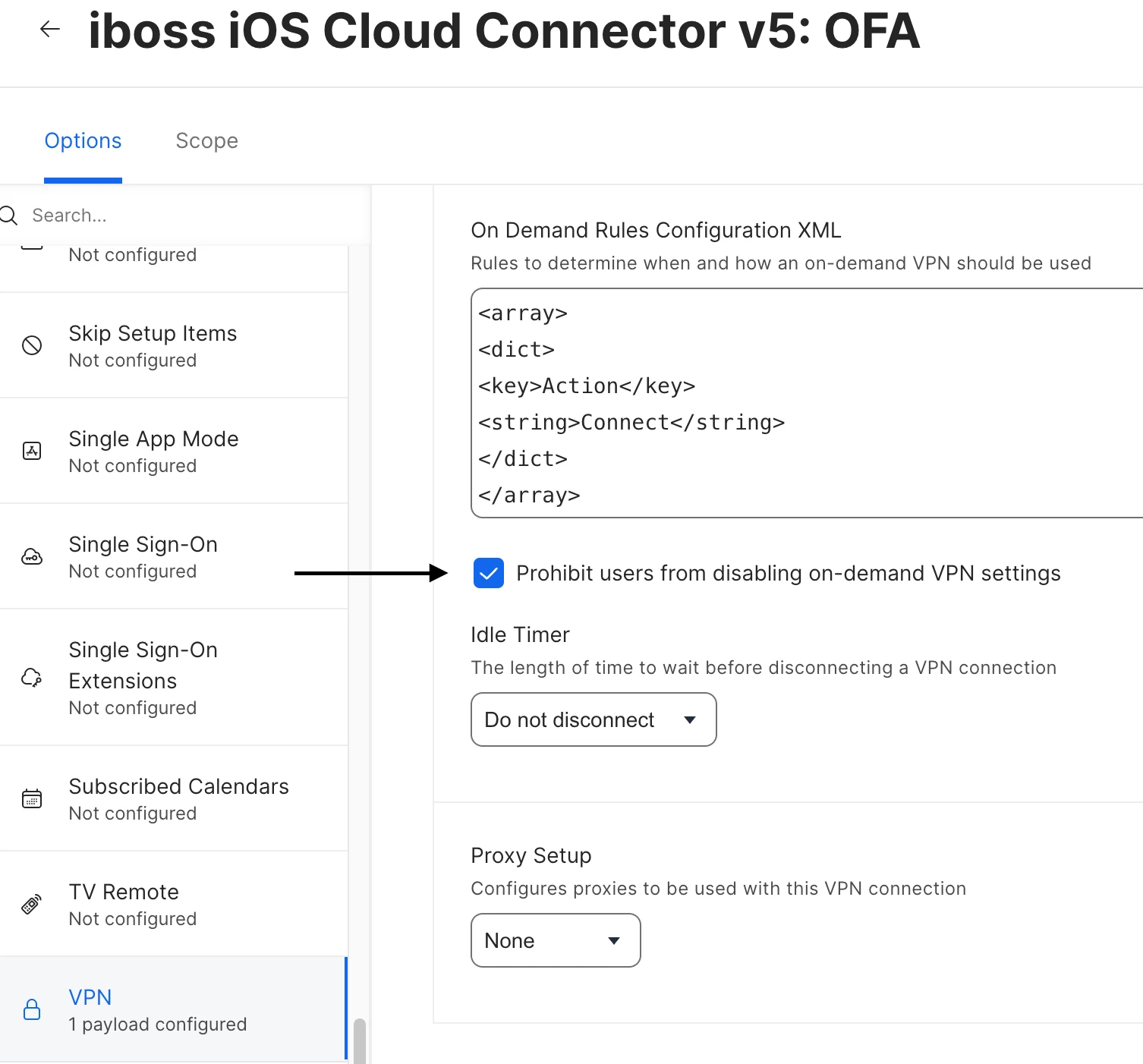Click inside On Demand Rules XML box
The image size is (1143, 1064).
(x=807, y=403)
